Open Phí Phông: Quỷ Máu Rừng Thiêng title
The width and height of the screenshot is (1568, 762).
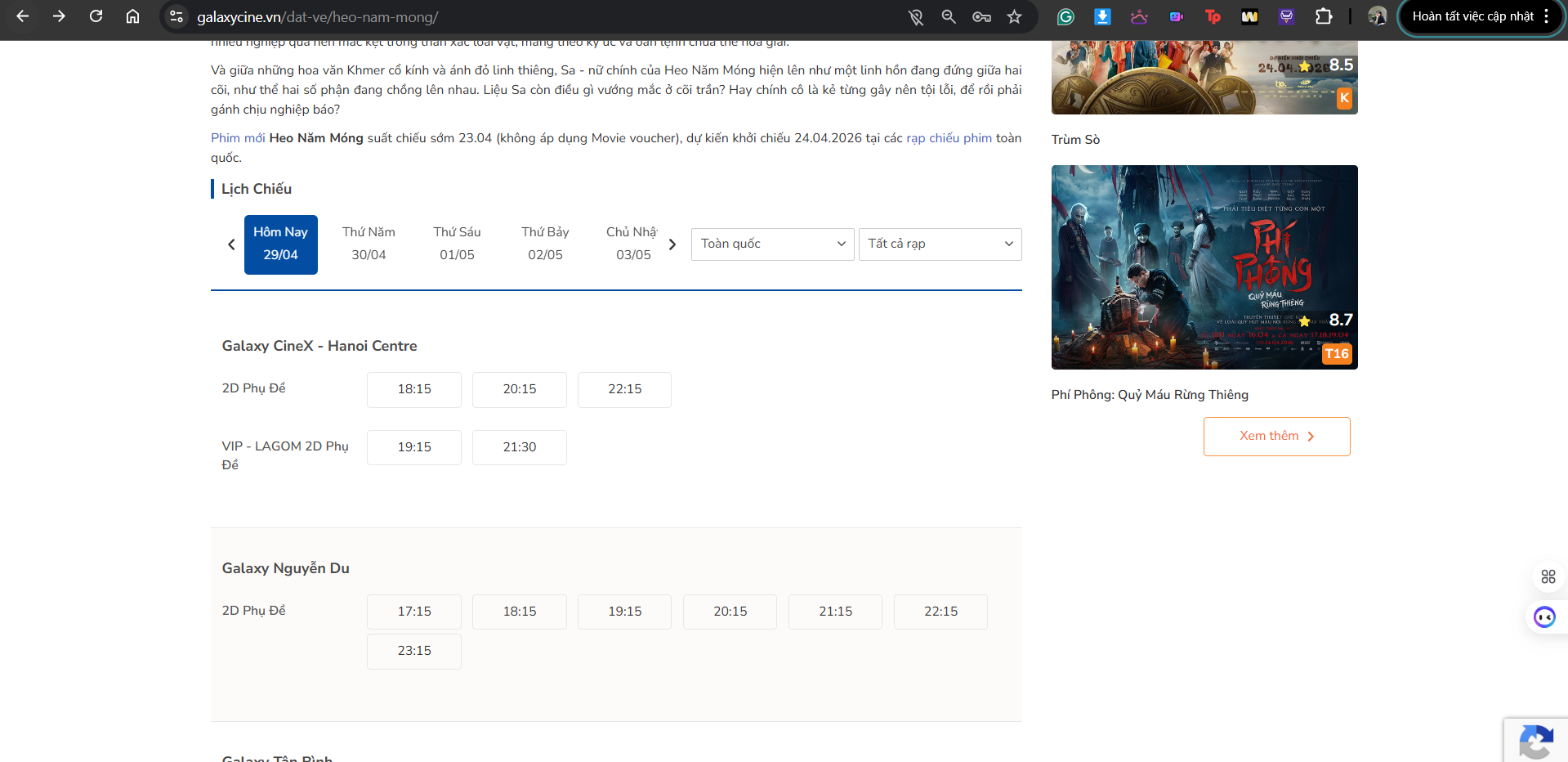(1150, 395)
